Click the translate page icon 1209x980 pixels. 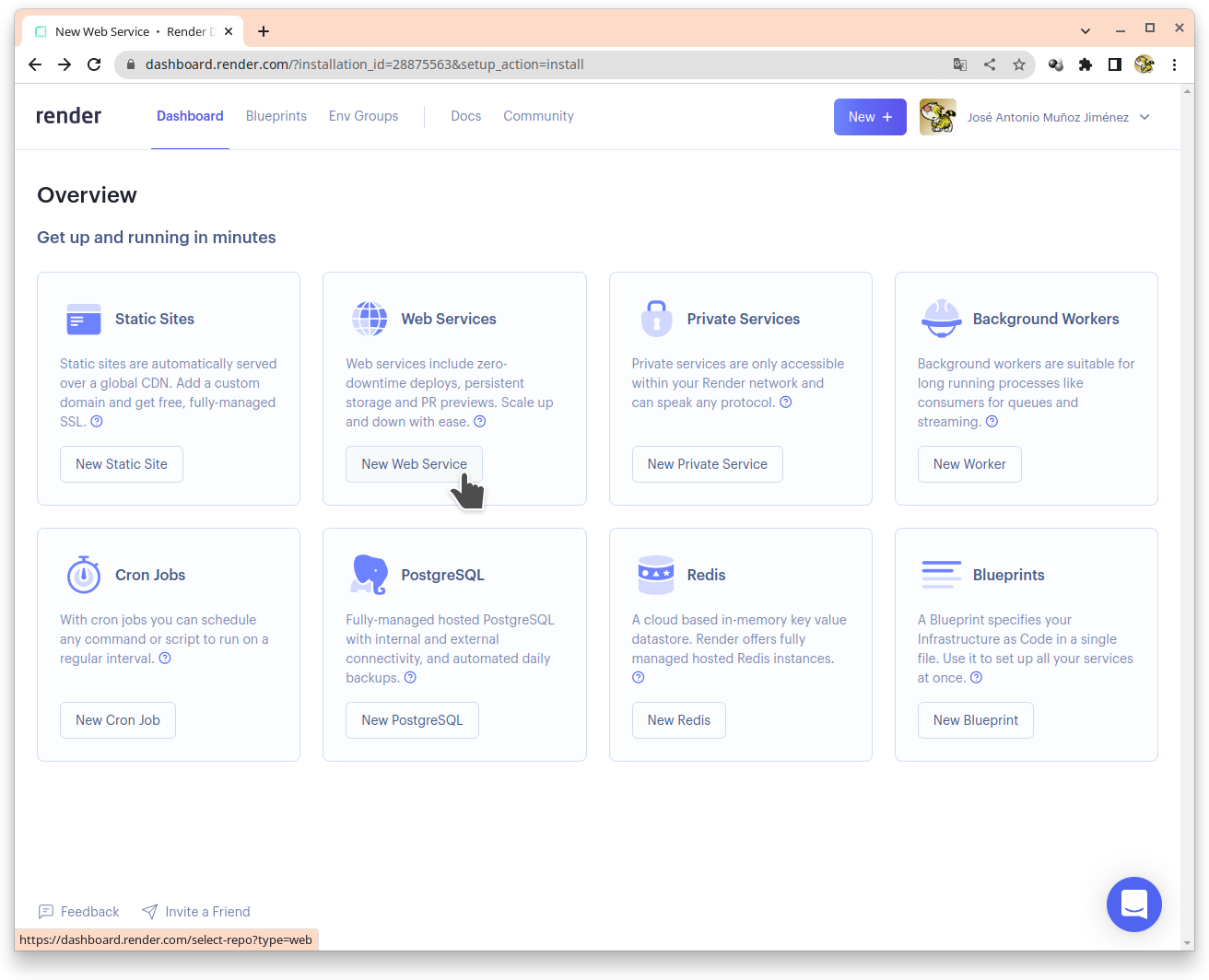pyautogui.click(x=960, y=64)
